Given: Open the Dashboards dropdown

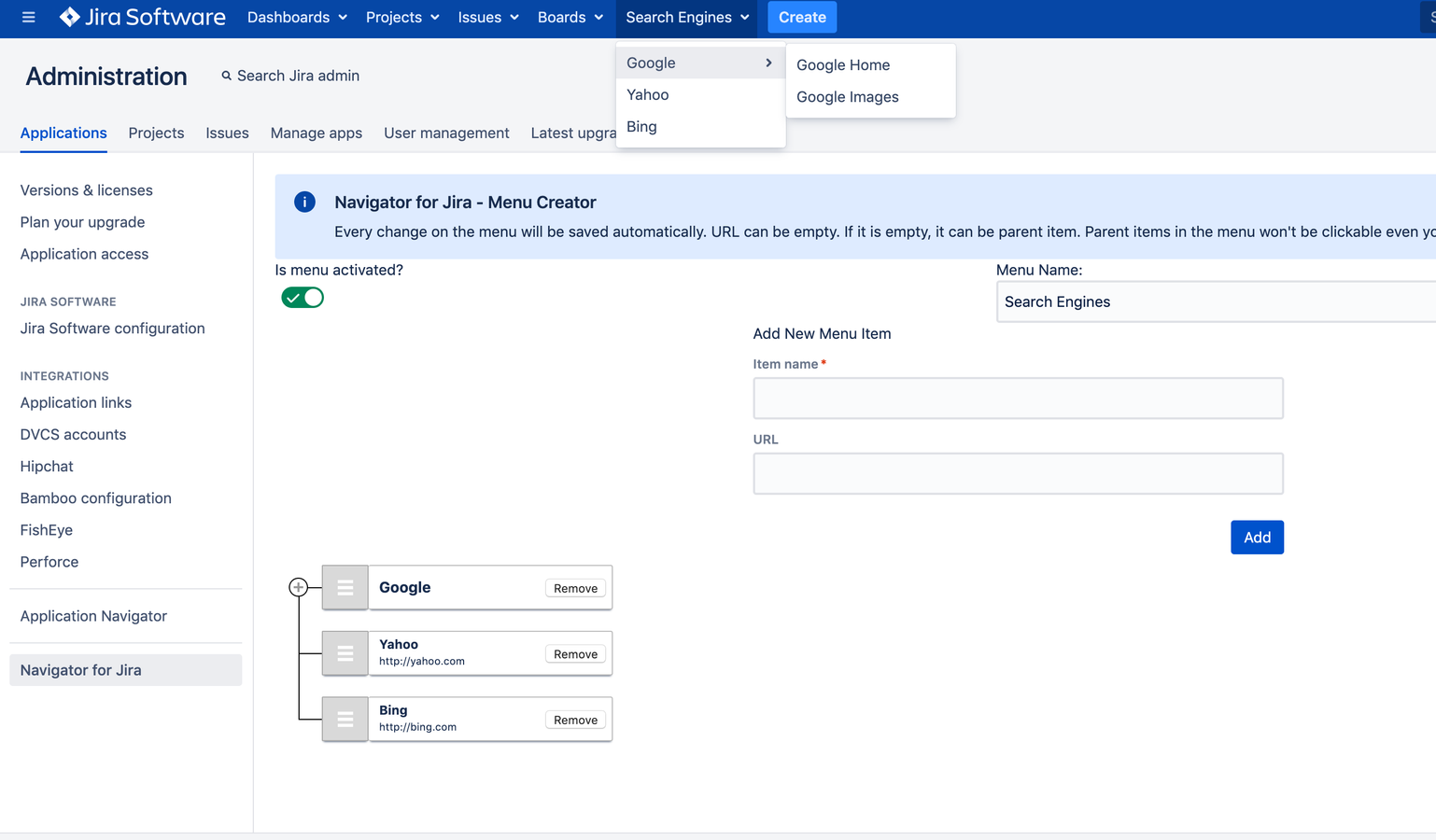Looking at the screenshot, I should point(297,17).
